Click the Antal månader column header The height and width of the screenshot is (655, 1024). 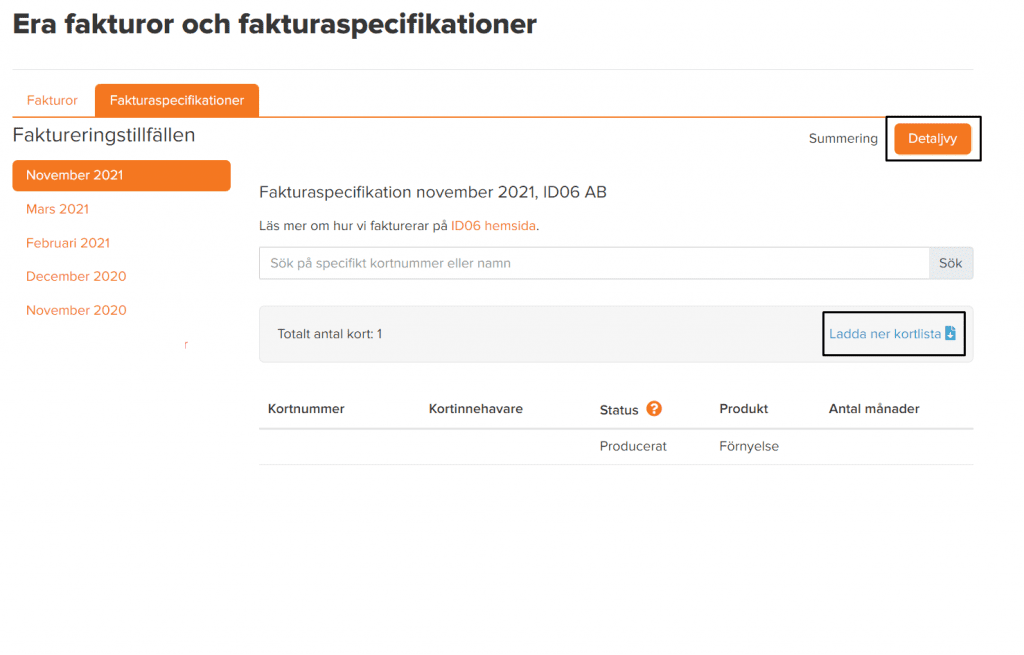coord(874,409)
